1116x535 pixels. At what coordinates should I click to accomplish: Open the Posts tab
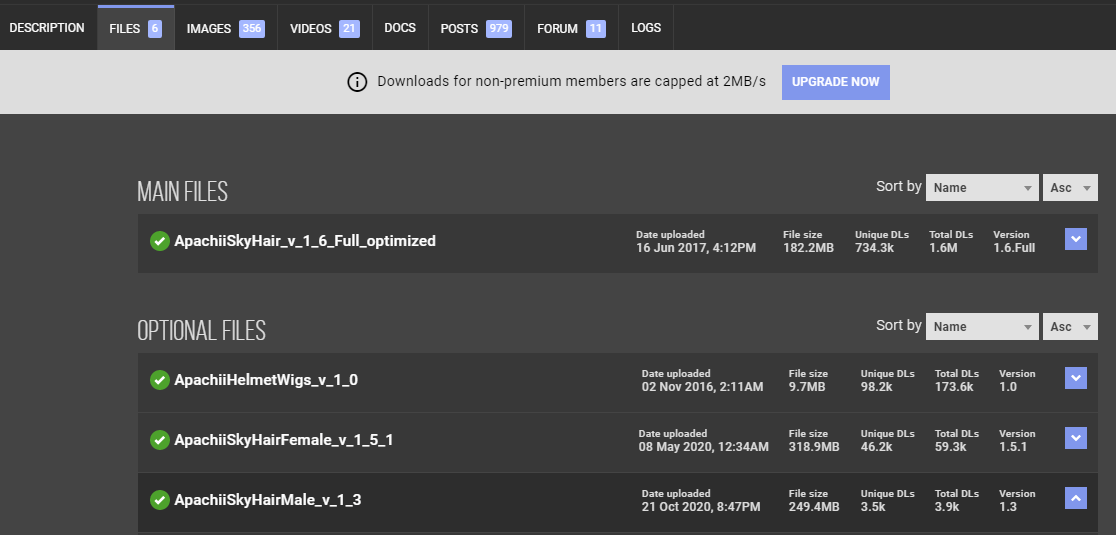click(x=475, y=29)
